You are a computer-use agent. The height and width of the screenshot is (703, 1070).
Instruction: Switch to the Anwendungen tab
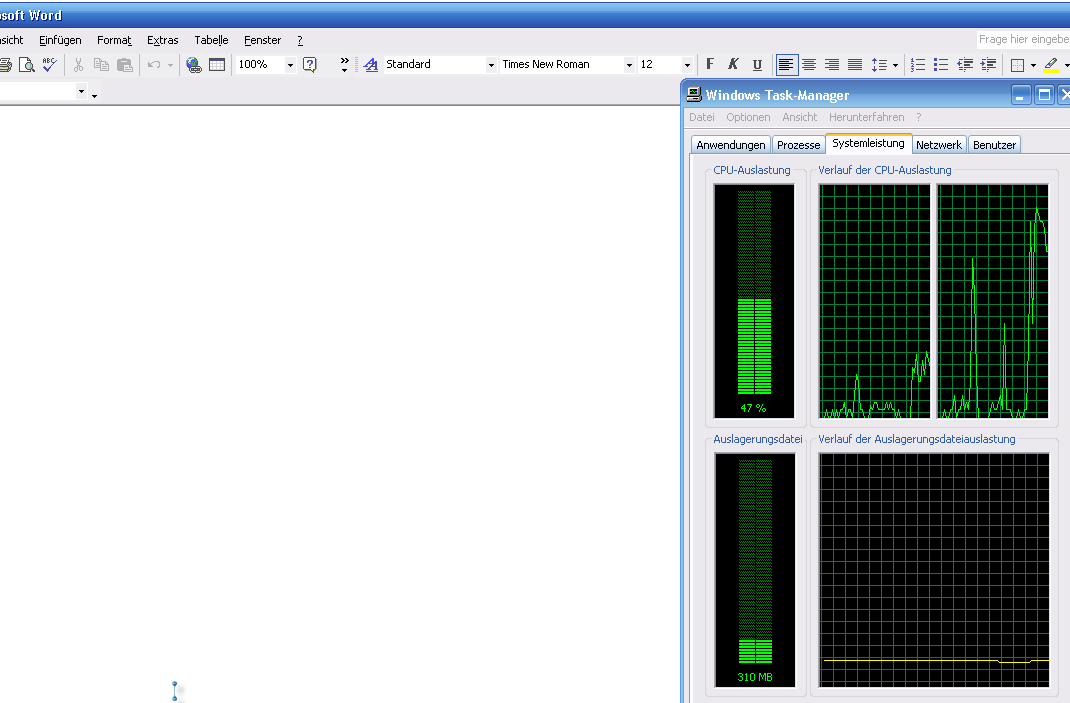point(731,145)
